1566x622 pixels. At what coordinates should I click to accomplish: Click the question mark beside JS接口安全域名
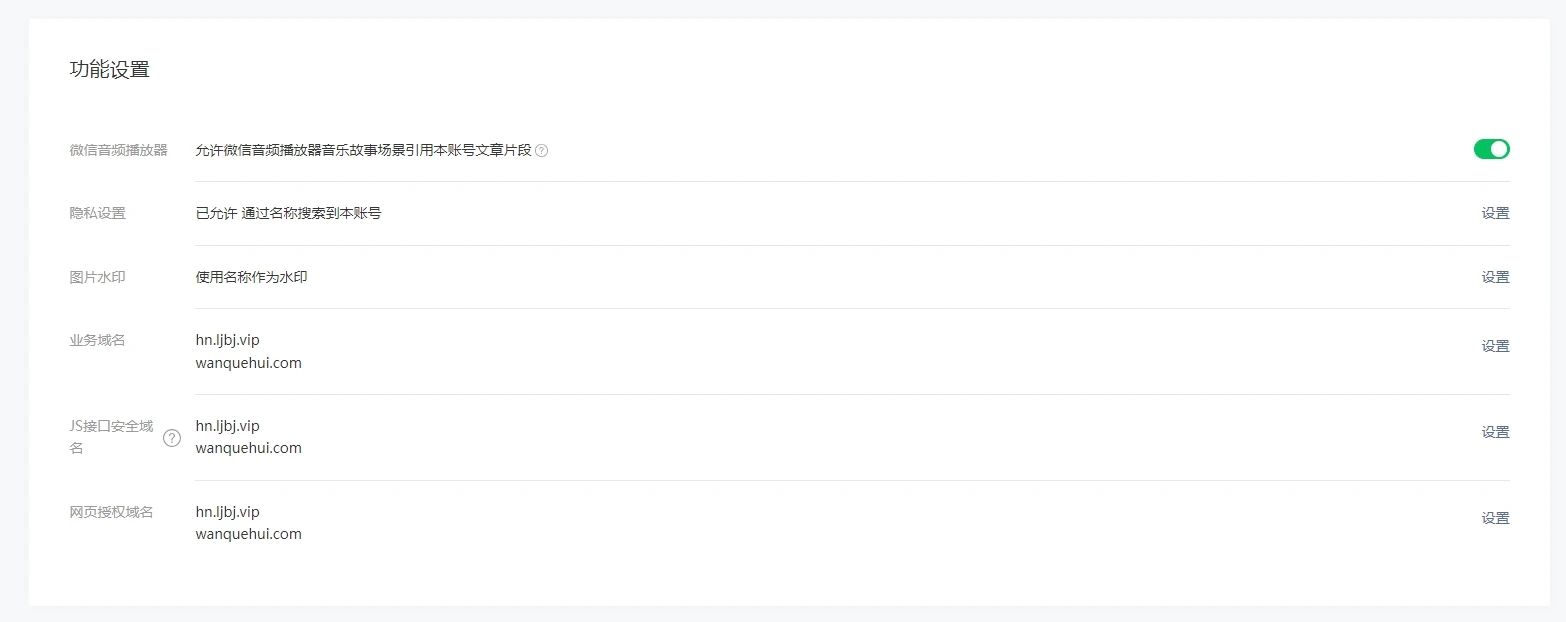coord(172,437)
